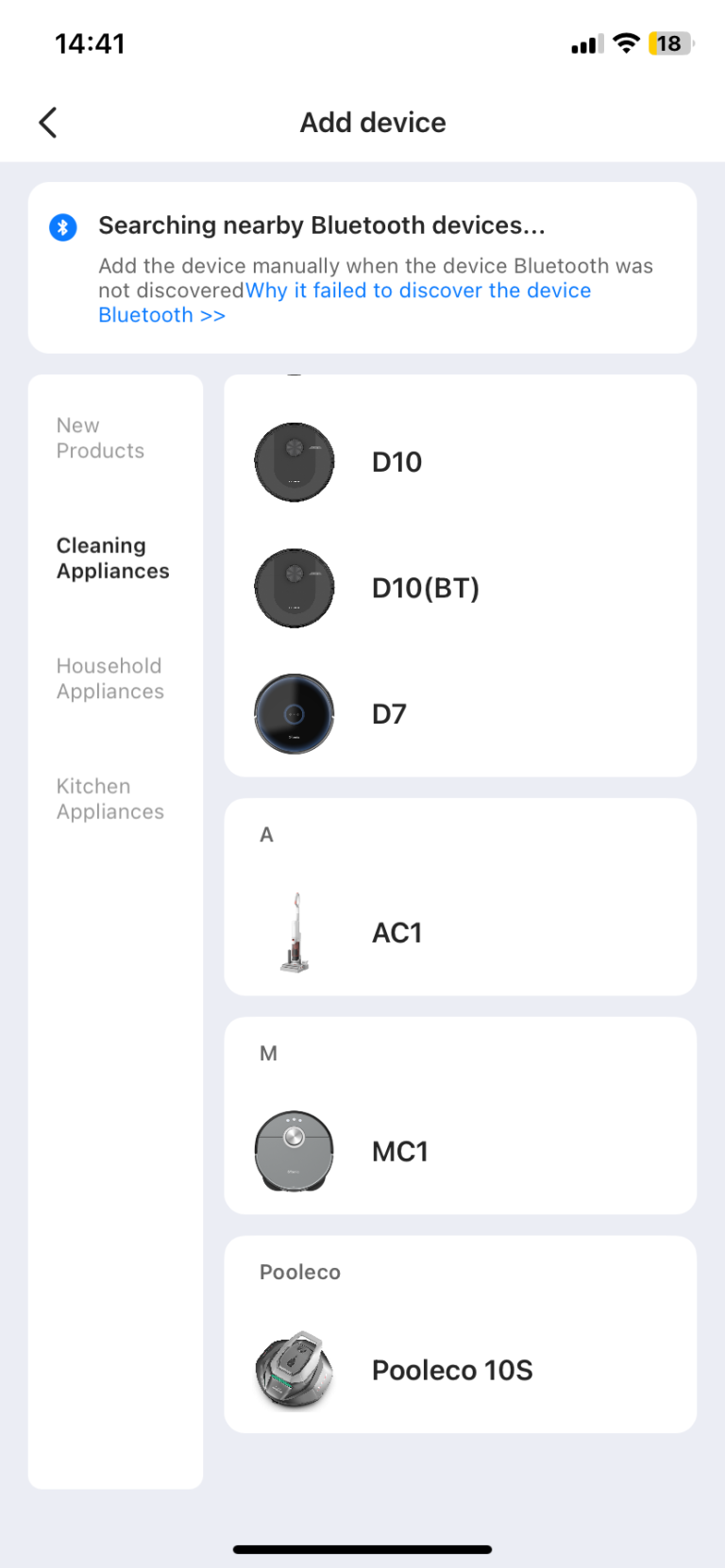Choose the D7 device label
Screen dimensions: 725x1568
coord(389,714)
